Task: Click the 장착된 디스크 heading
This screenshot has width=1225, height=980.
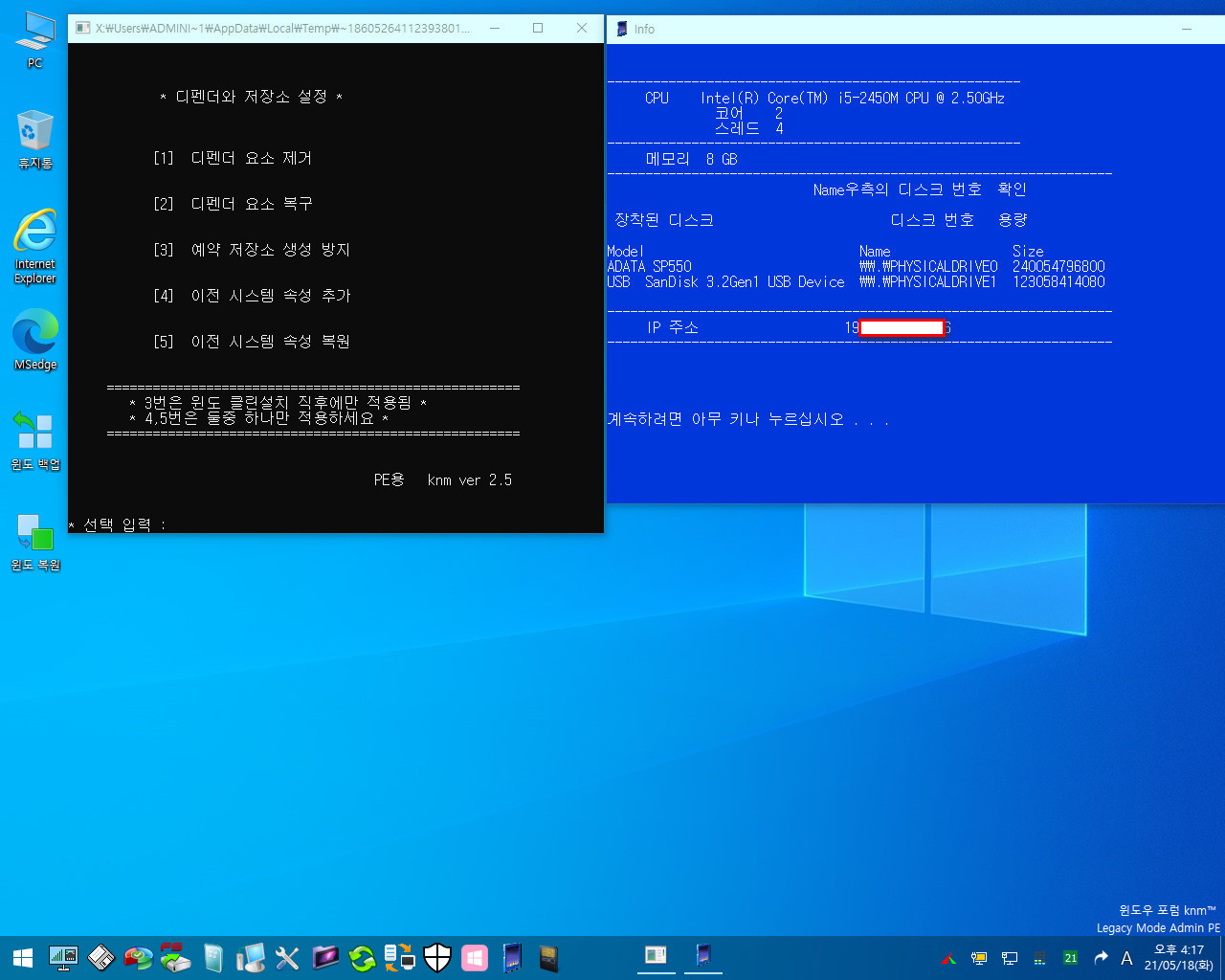Action: [x=664, y=220]
